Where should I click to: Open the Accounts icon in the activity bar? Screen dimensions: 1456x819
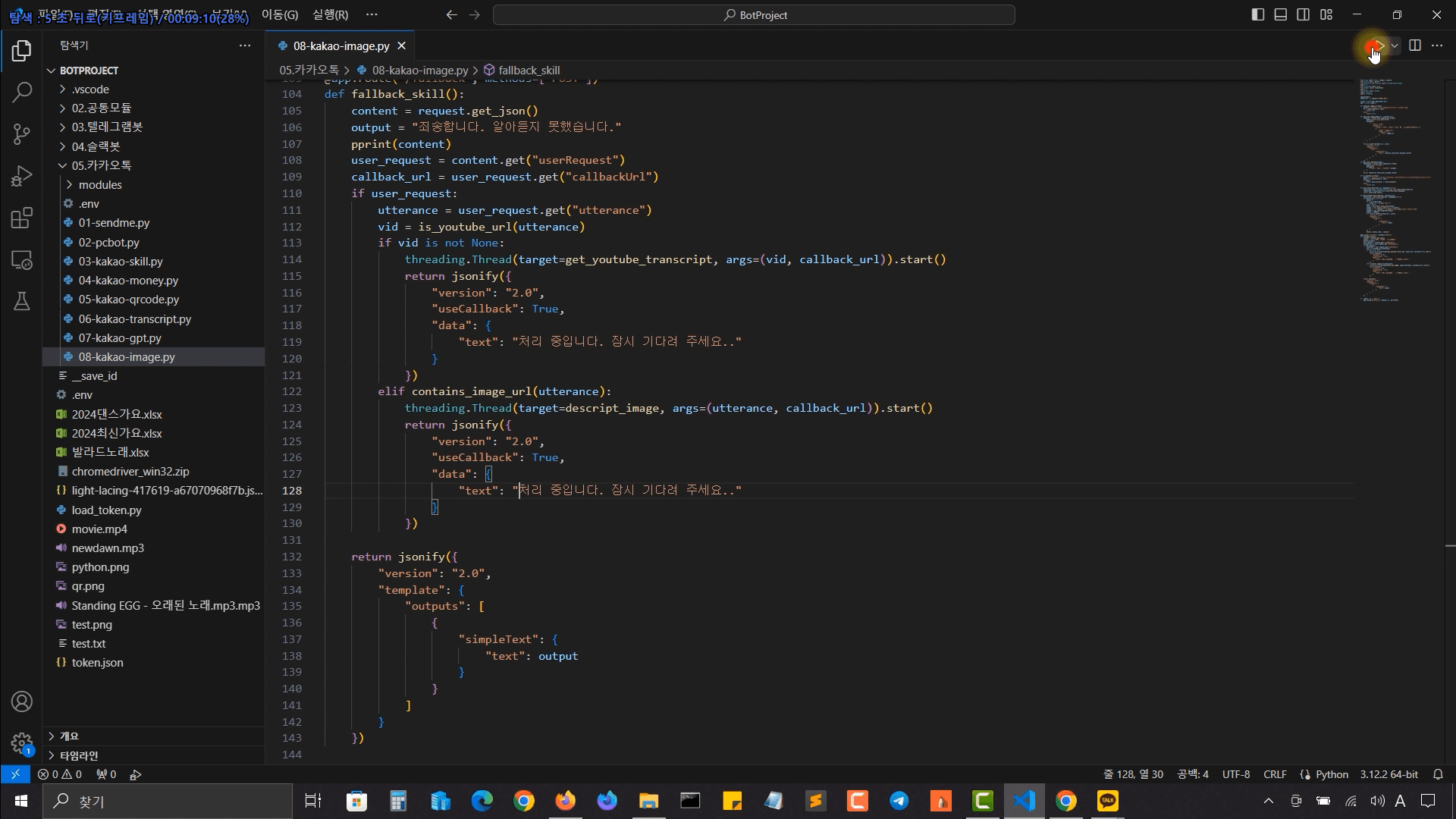(x=22, y=701)
